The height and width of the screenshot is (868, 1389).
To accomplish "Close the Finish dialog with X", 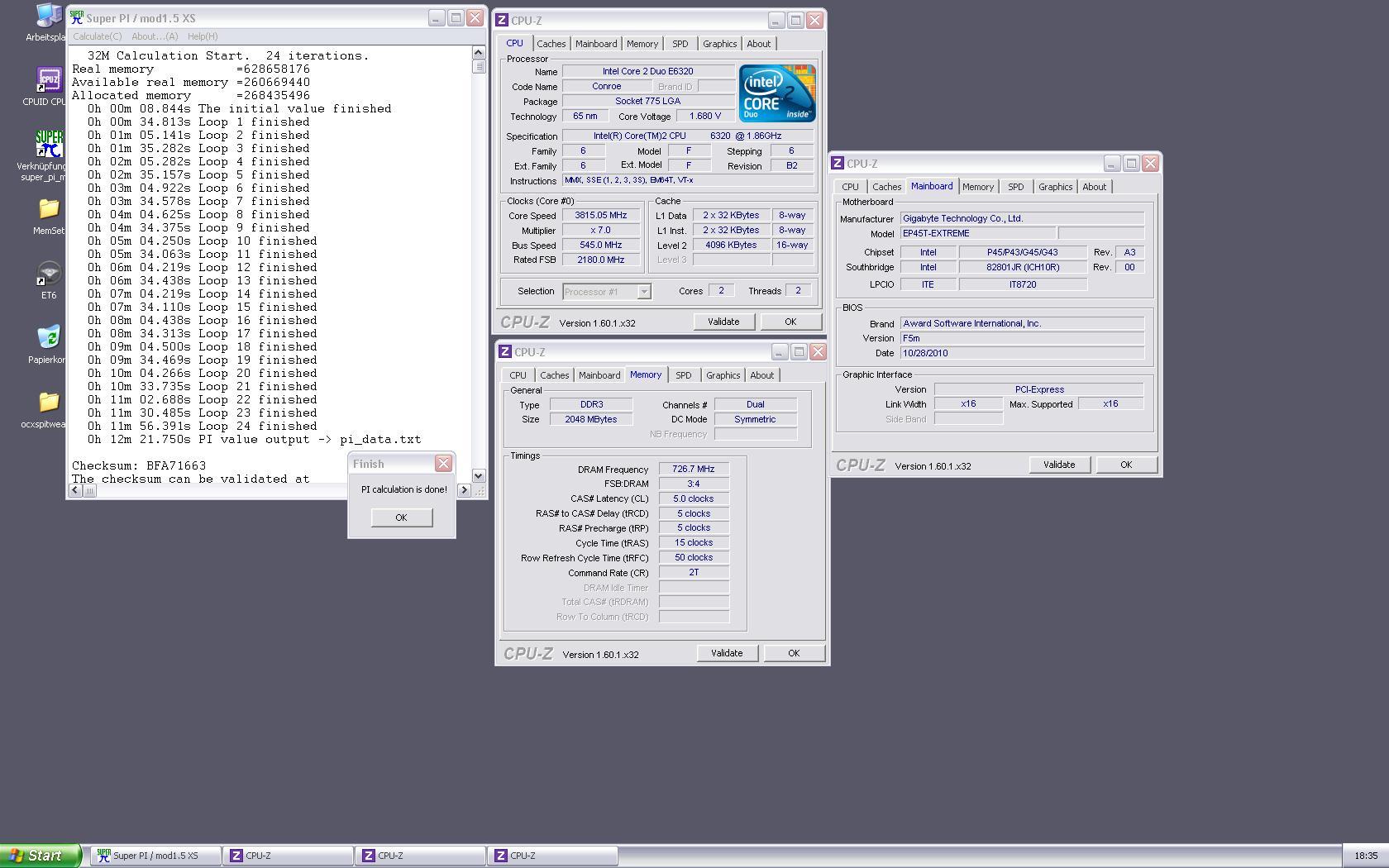I will click(444, 463).
